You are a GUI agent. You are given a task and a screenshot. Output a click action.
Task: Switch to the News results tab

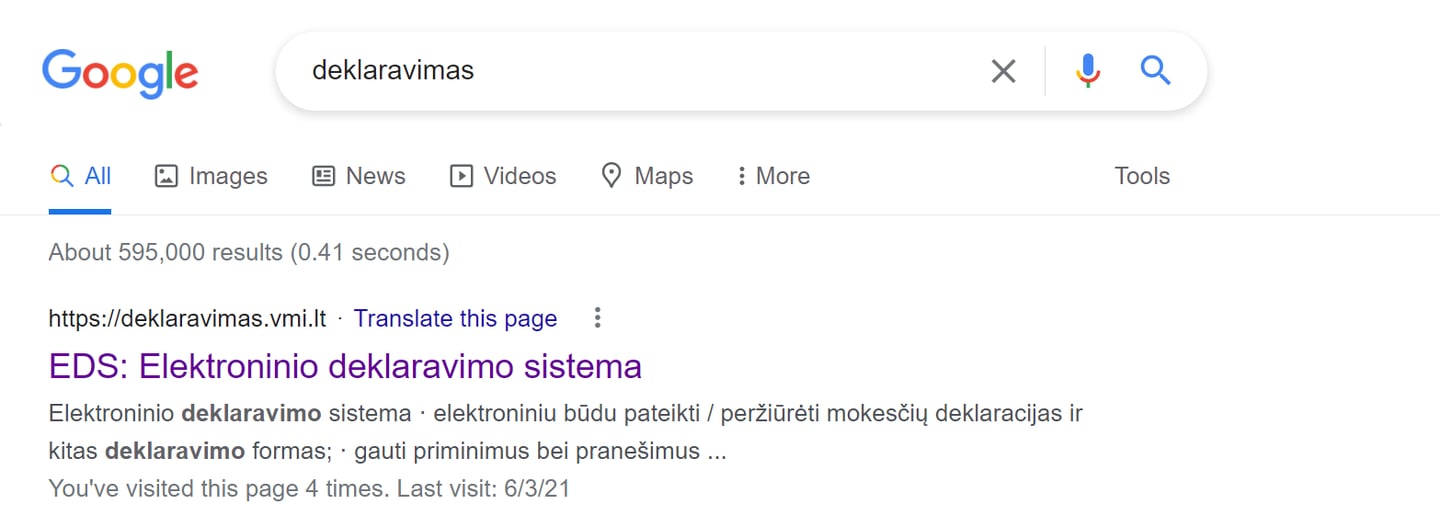[x=358, y=176]
